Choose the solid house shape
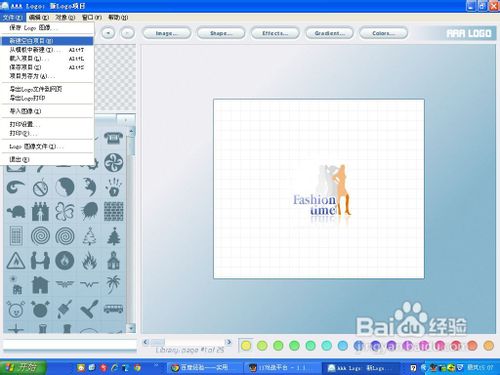This screenshot has width=500, height=375. pyautogui.click(x=40, y=285)
